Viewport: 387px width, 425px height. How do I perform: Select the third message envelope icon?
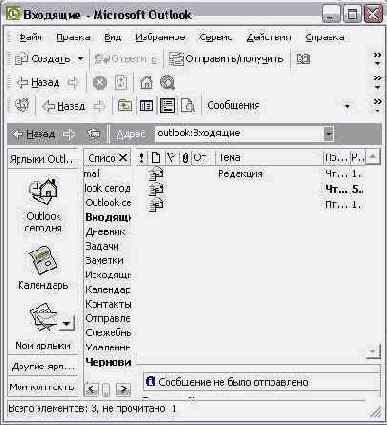156,204
